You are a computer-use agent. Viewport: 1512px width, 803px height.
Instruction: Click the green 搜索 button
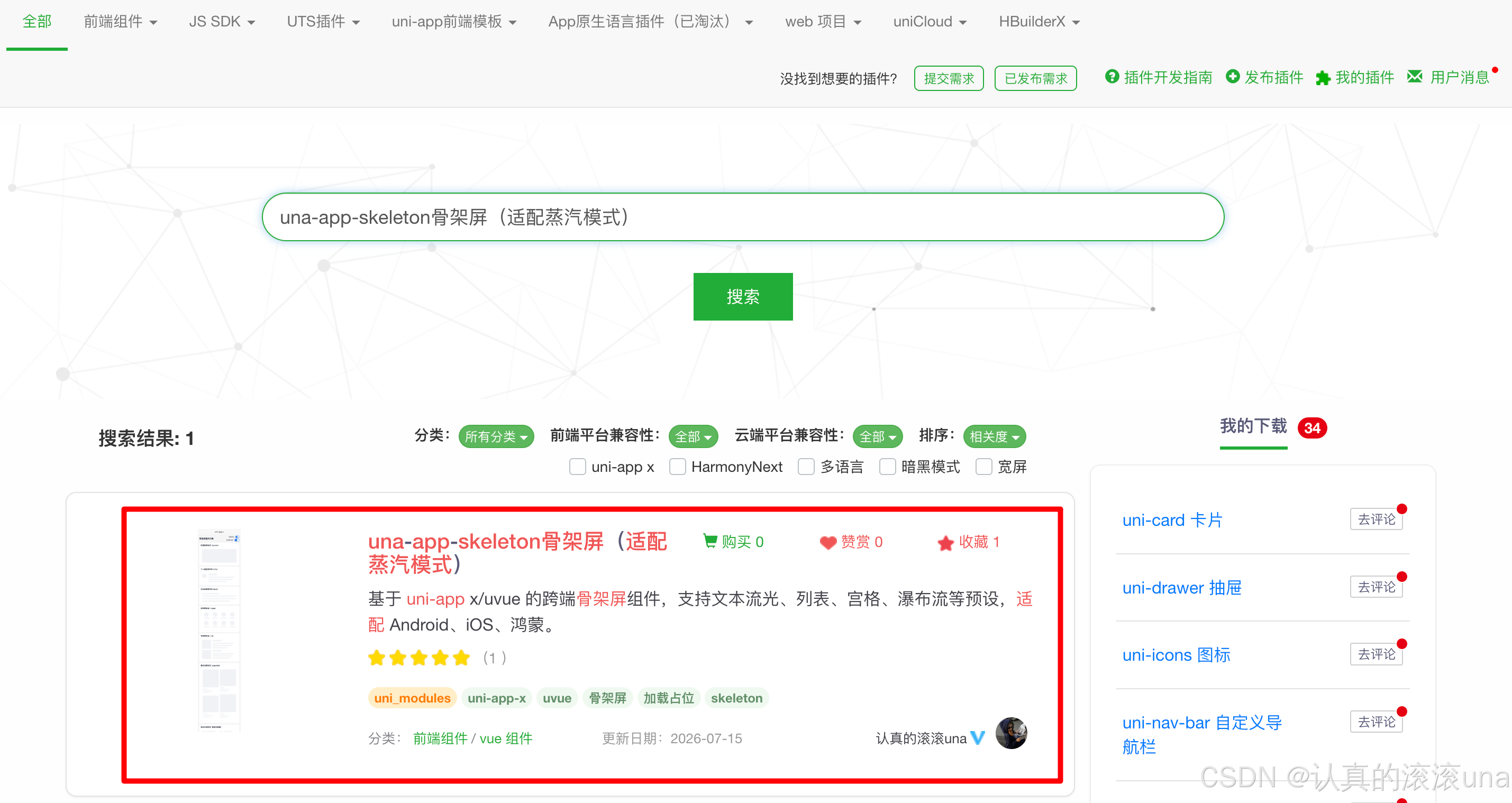tap(742, 296)
